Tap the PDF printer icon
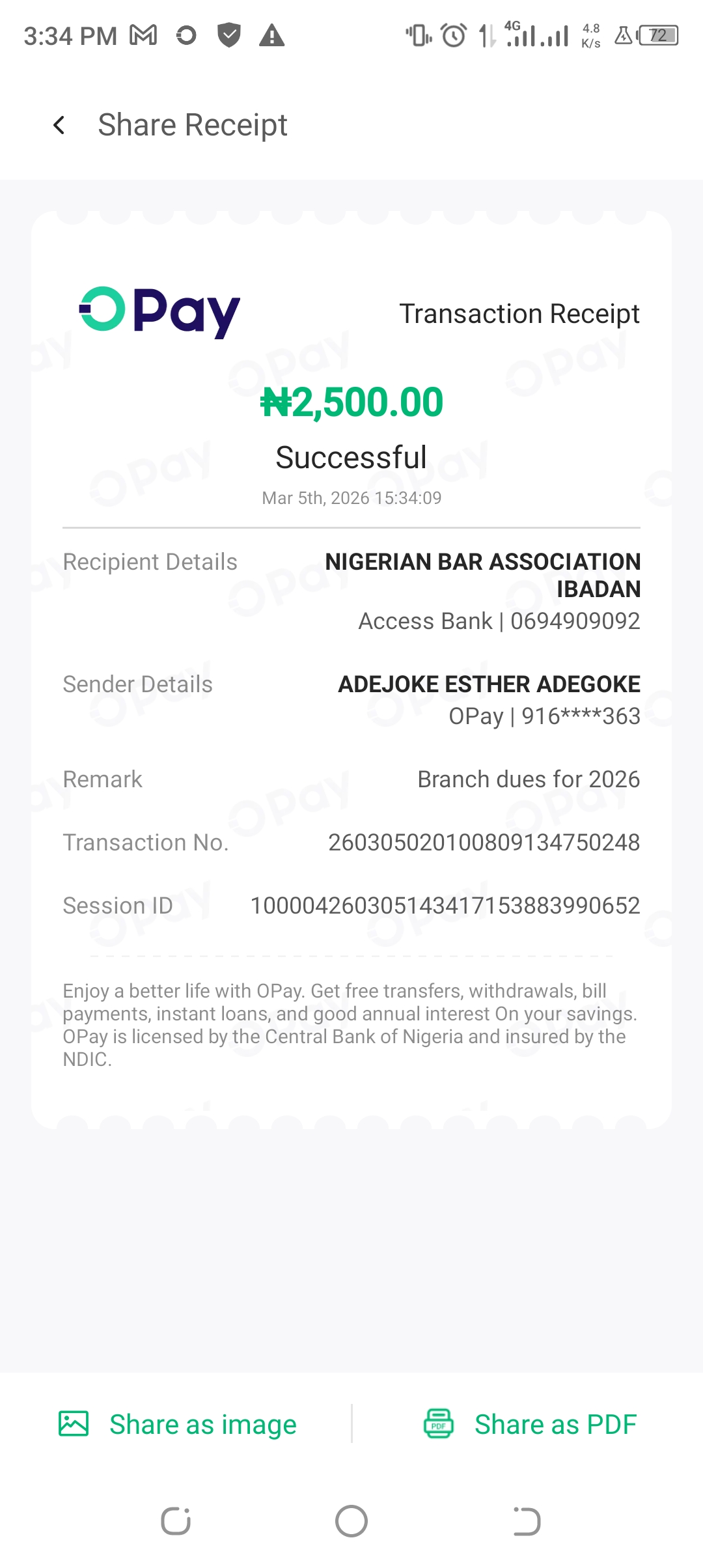The width and height of the screenshot is (703, 1568). click(x=439, y=1423)
